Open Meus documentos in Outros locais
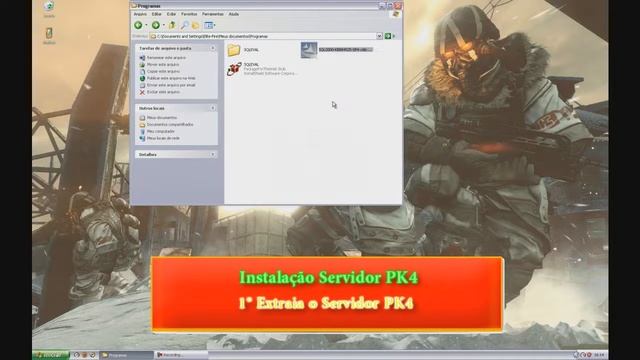Screen dimensions: 640x360 click(162, 118)
